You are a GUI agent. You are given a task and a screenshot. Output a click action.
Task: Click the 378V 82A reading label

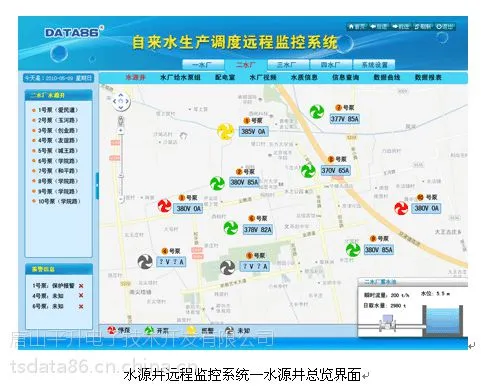coord(257,229)
